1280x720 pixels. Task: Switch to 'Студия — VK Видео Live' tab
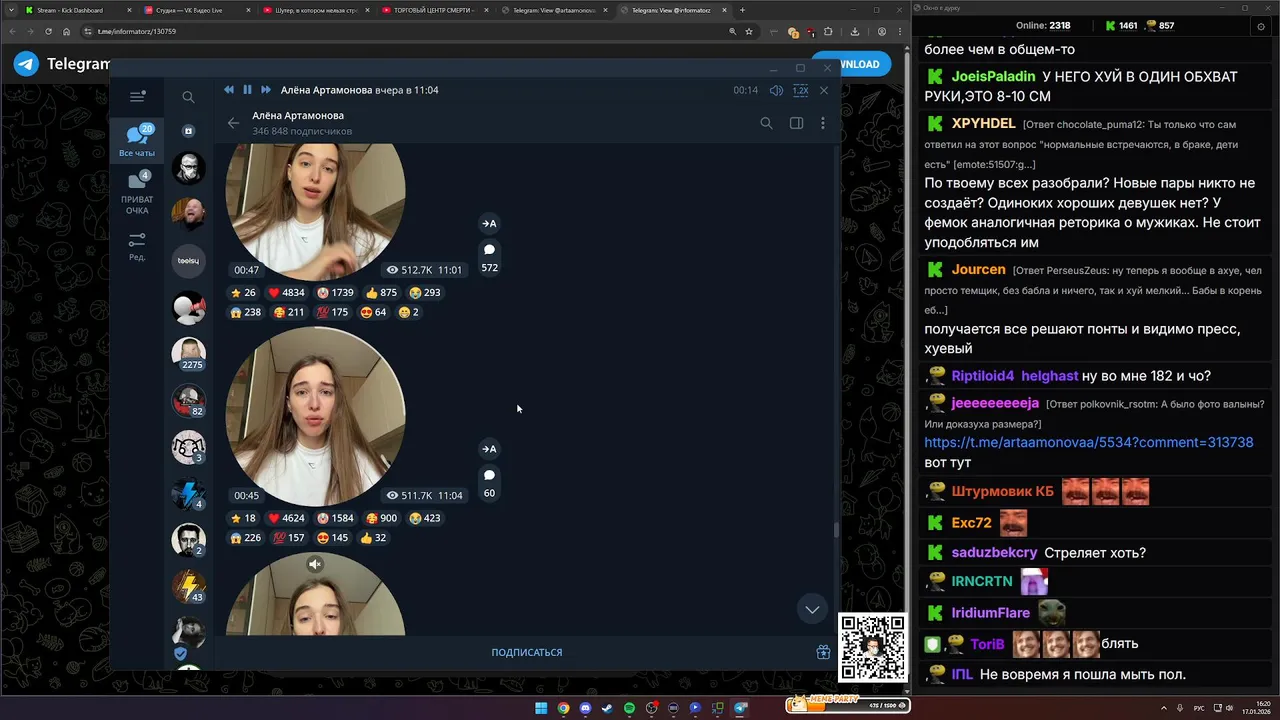click(x=194, y=10)
